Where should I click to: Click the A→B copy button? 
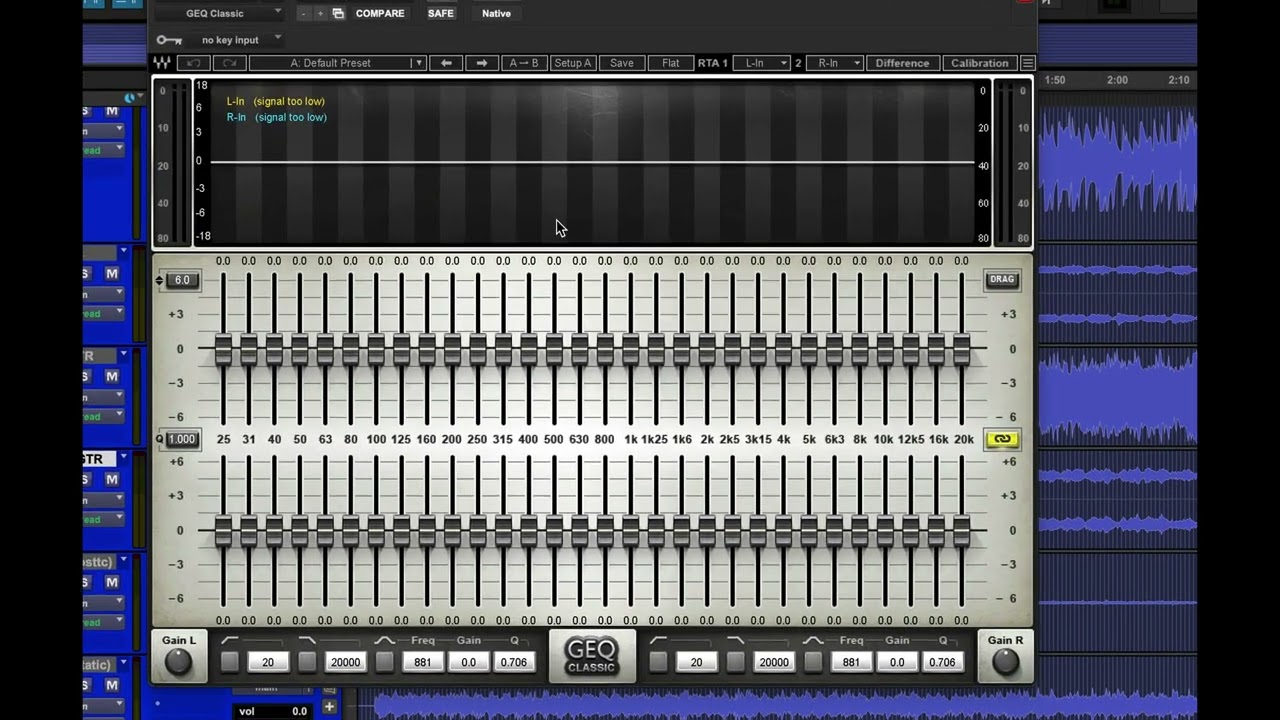(x=524, y=63)
